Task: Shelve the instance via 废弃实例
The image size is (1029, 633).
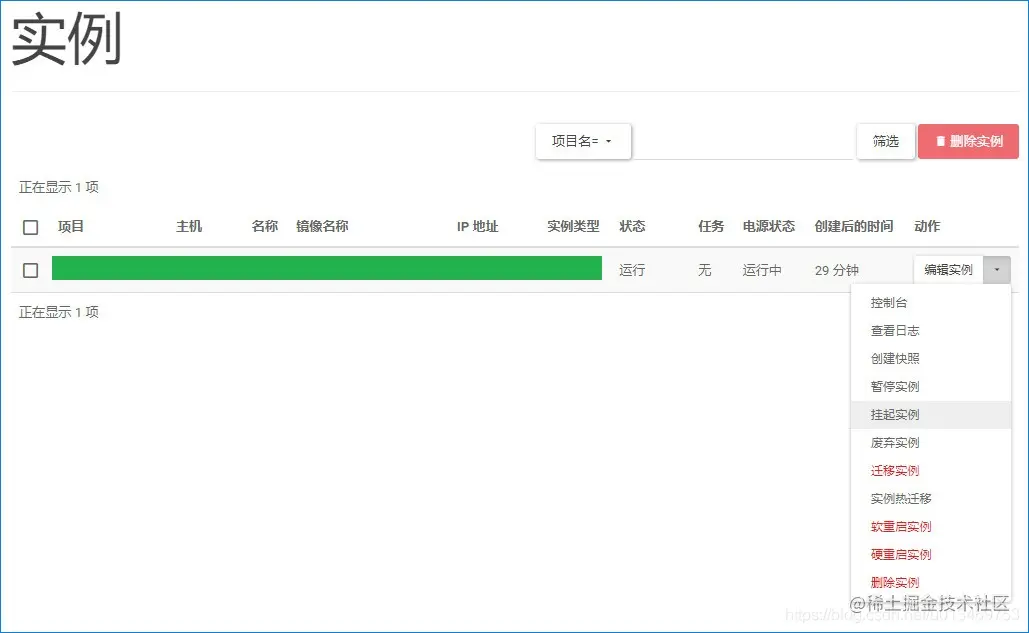Action: coord(893,442)
